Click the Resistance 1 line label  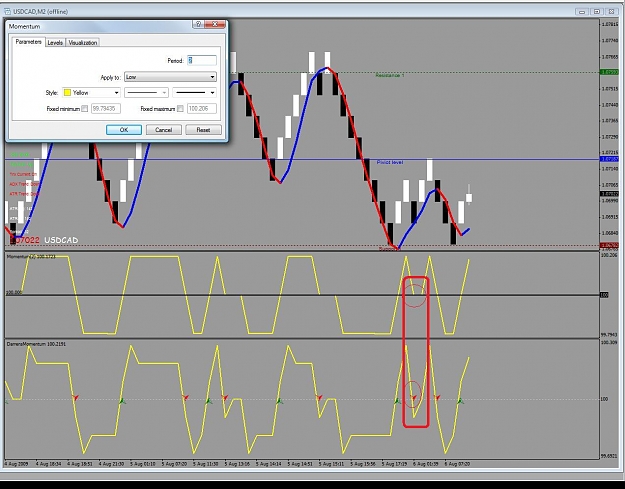pos(390,75)
